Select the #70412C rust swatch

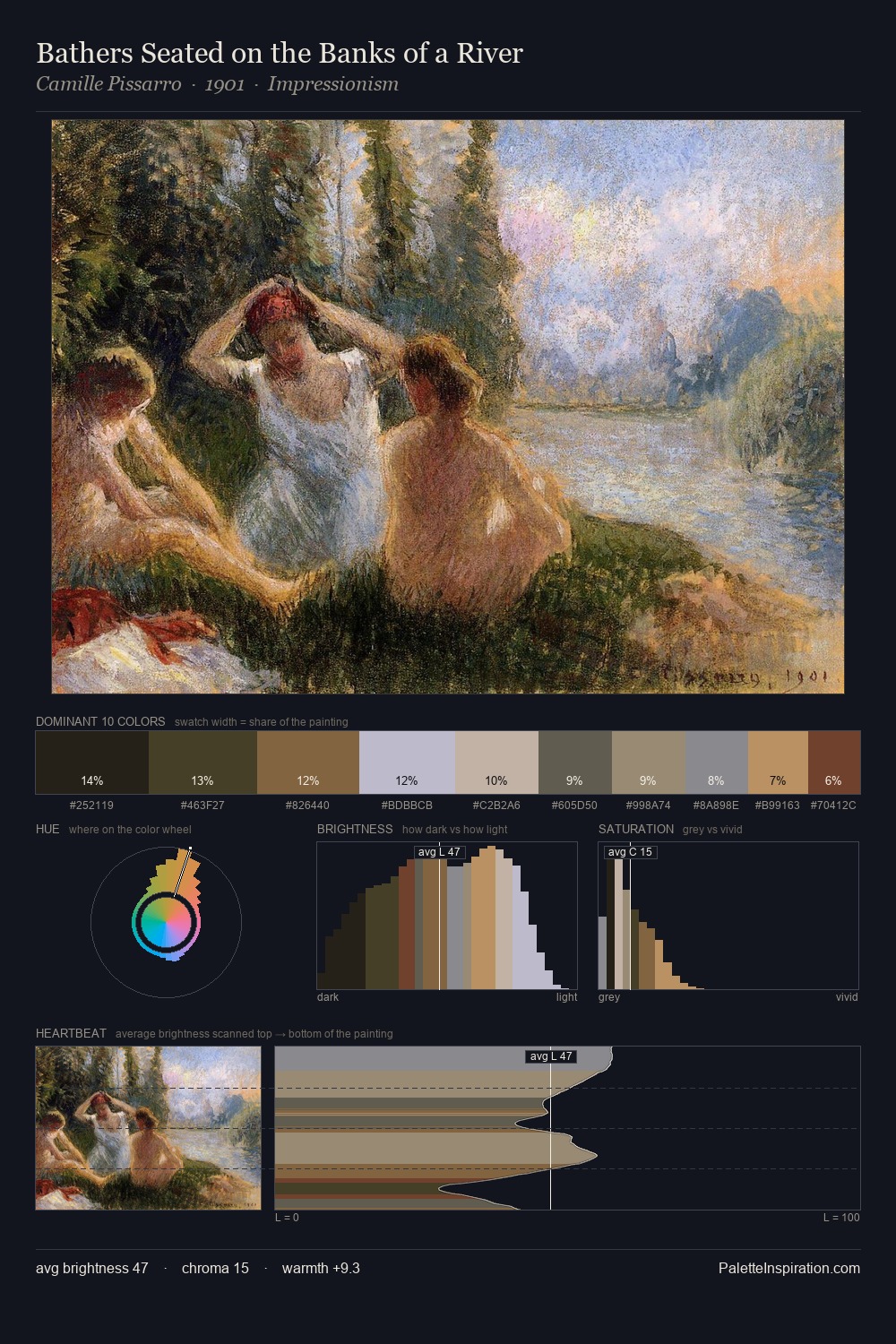(834, 762)
